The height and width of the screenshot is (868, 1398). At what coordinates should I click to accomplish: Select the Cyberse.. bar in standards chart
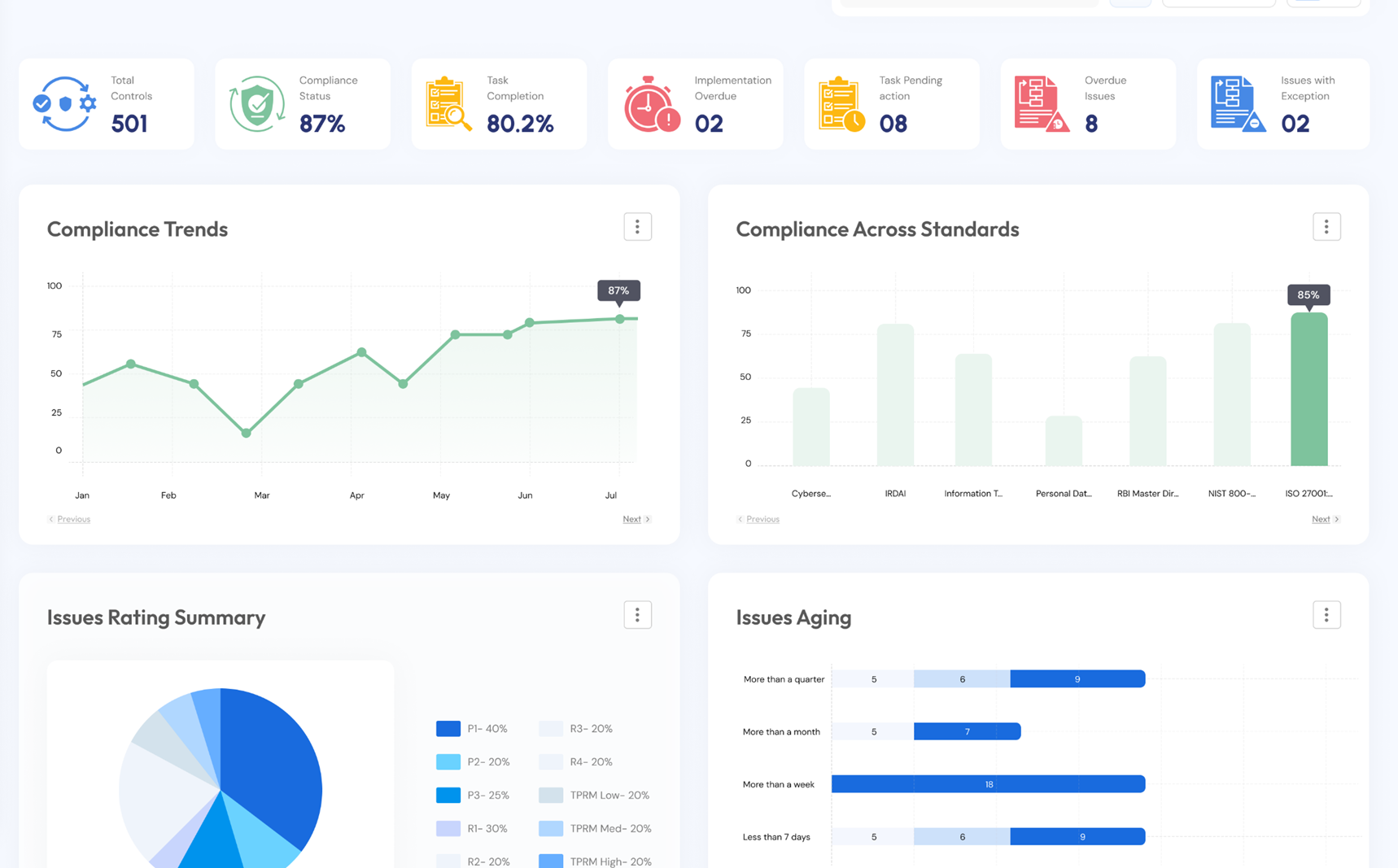click(x=811, y=427)
